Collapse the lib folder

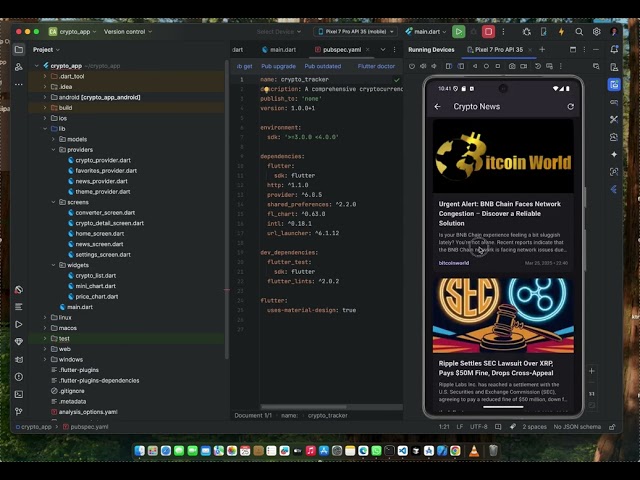(x=45, y=129)
